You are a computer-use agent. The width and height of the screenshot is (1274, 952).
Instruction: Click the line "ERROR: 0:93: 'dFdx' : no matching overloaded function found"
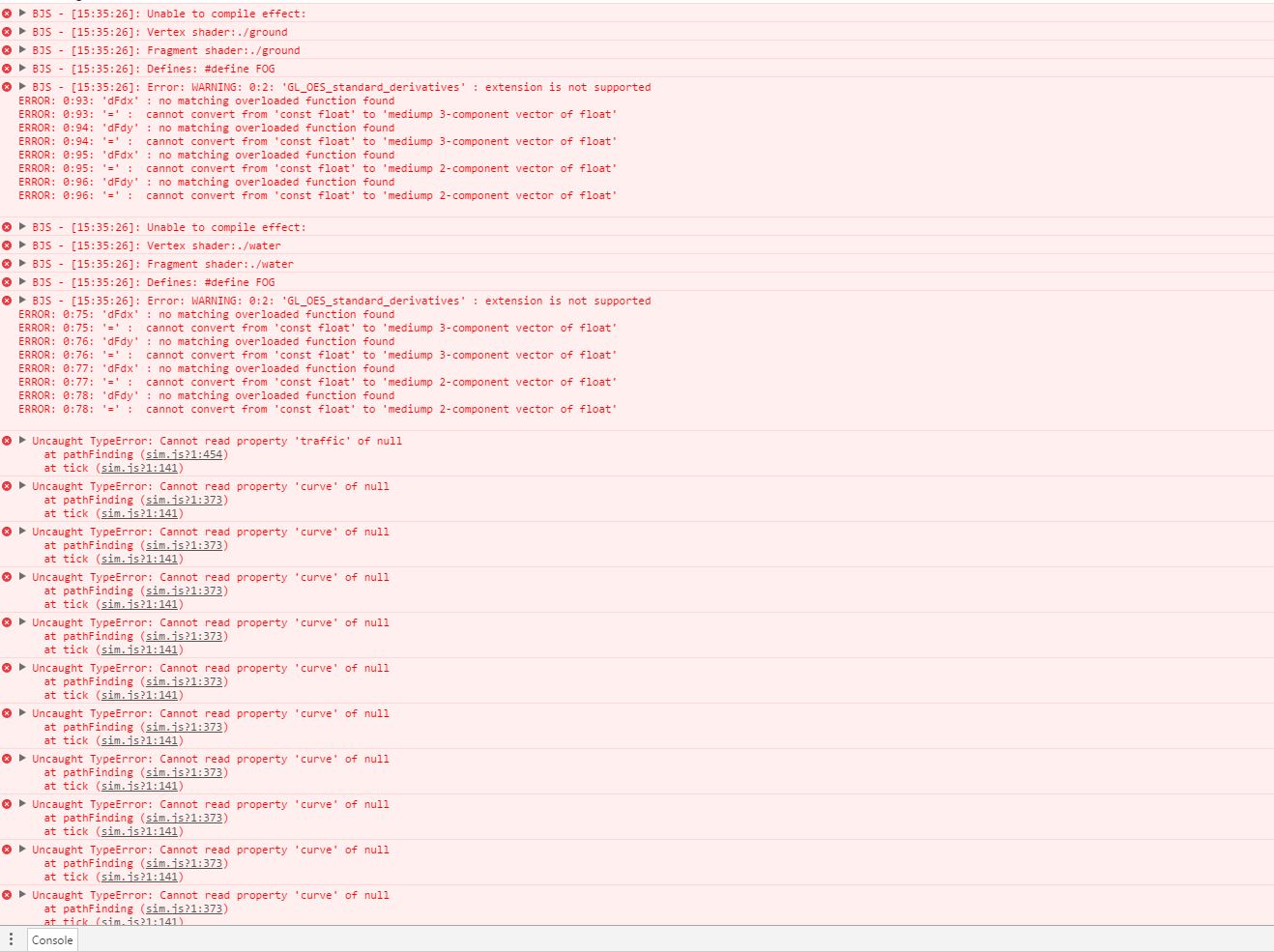point(207,101)
